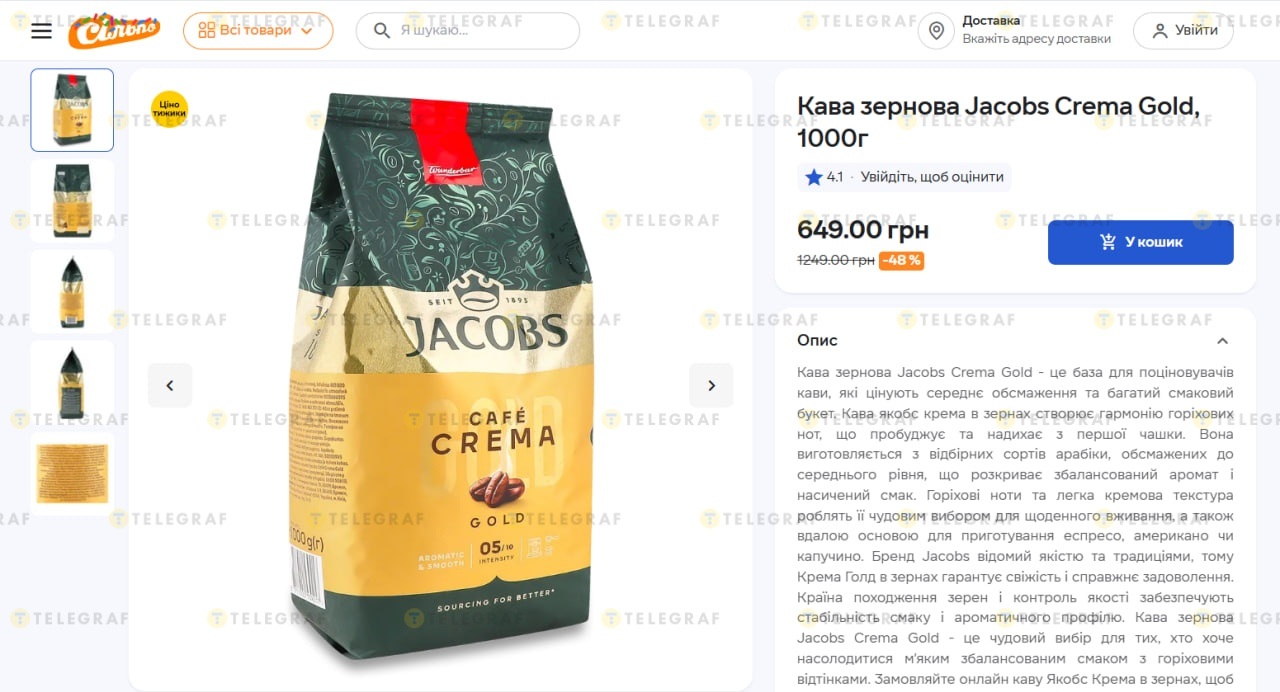
Task: Select the first front-view package thumbnail
Action: click(72, 110)
